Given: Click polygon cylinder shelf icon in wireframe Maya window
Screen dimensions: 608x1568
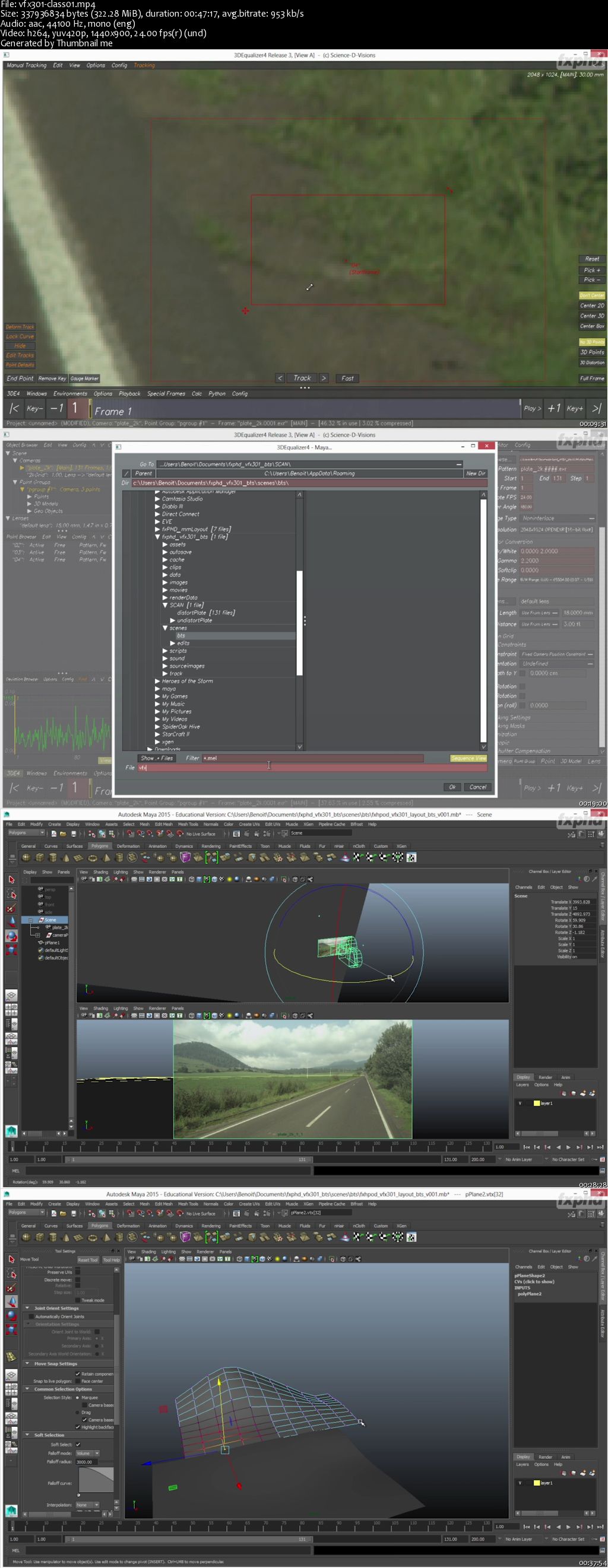Looking at the screenshot, I should click(52, 1237).
